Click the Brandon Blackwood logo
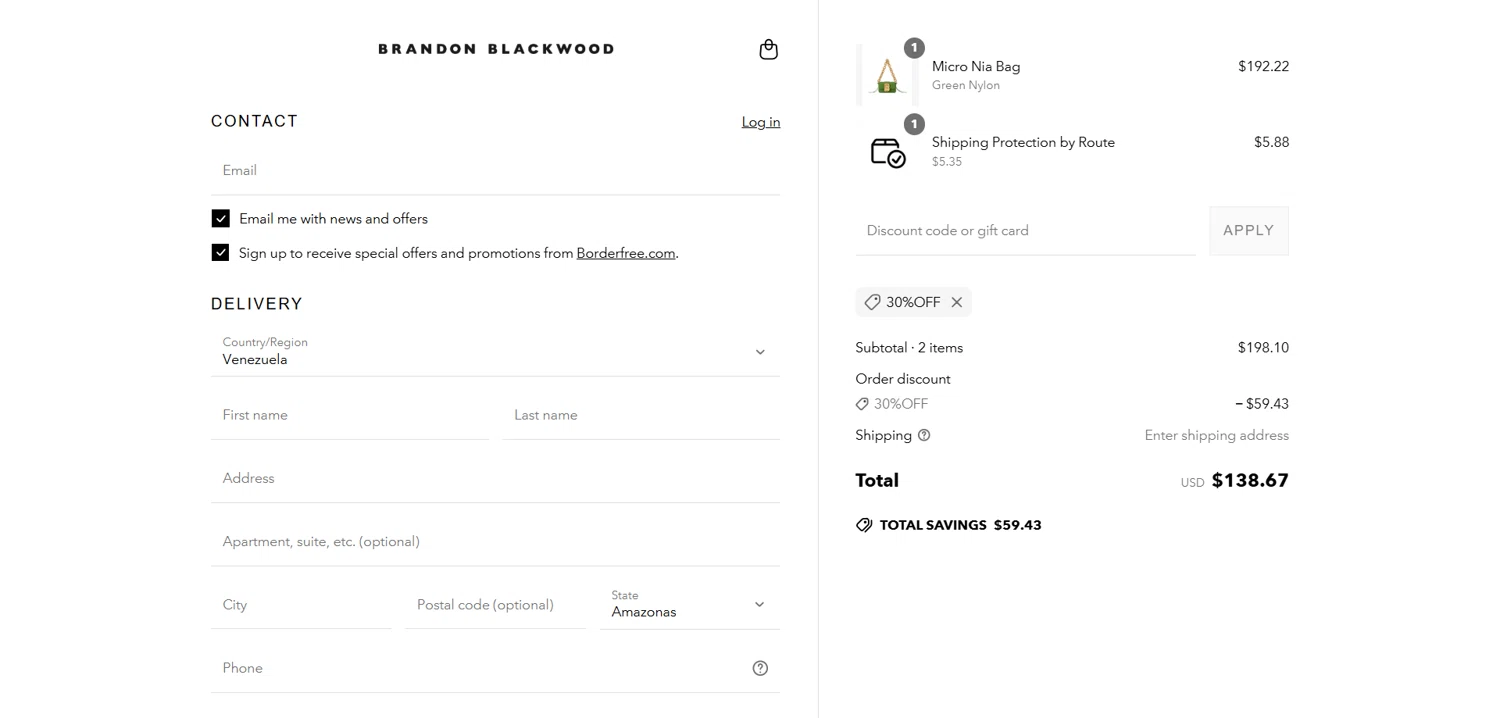This screenshot has height=718, width=1500. [x=496, y=49]
